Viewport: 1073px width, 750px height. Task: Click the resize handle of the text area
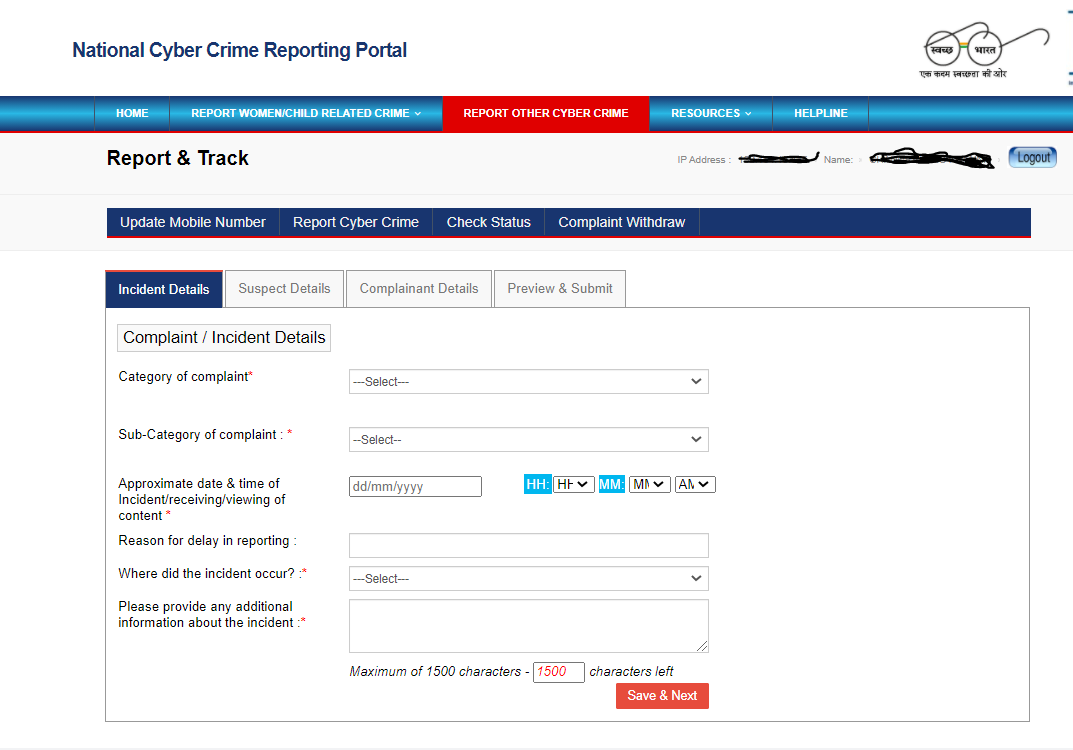702,646
